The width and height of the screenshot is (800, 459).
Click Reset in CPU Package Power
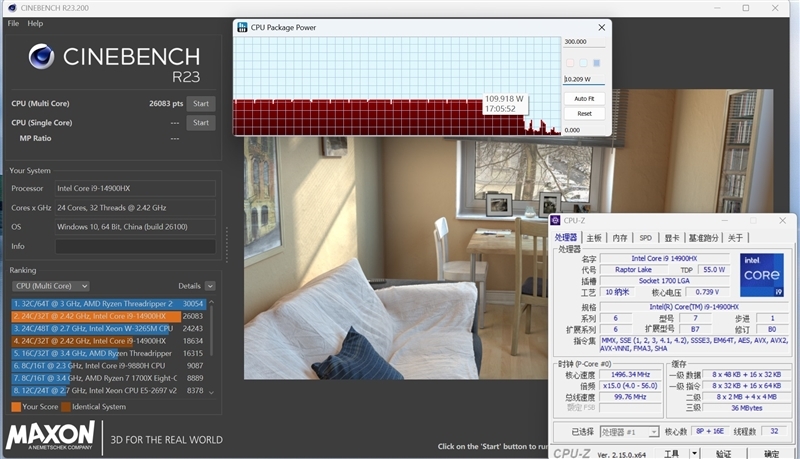584,114
